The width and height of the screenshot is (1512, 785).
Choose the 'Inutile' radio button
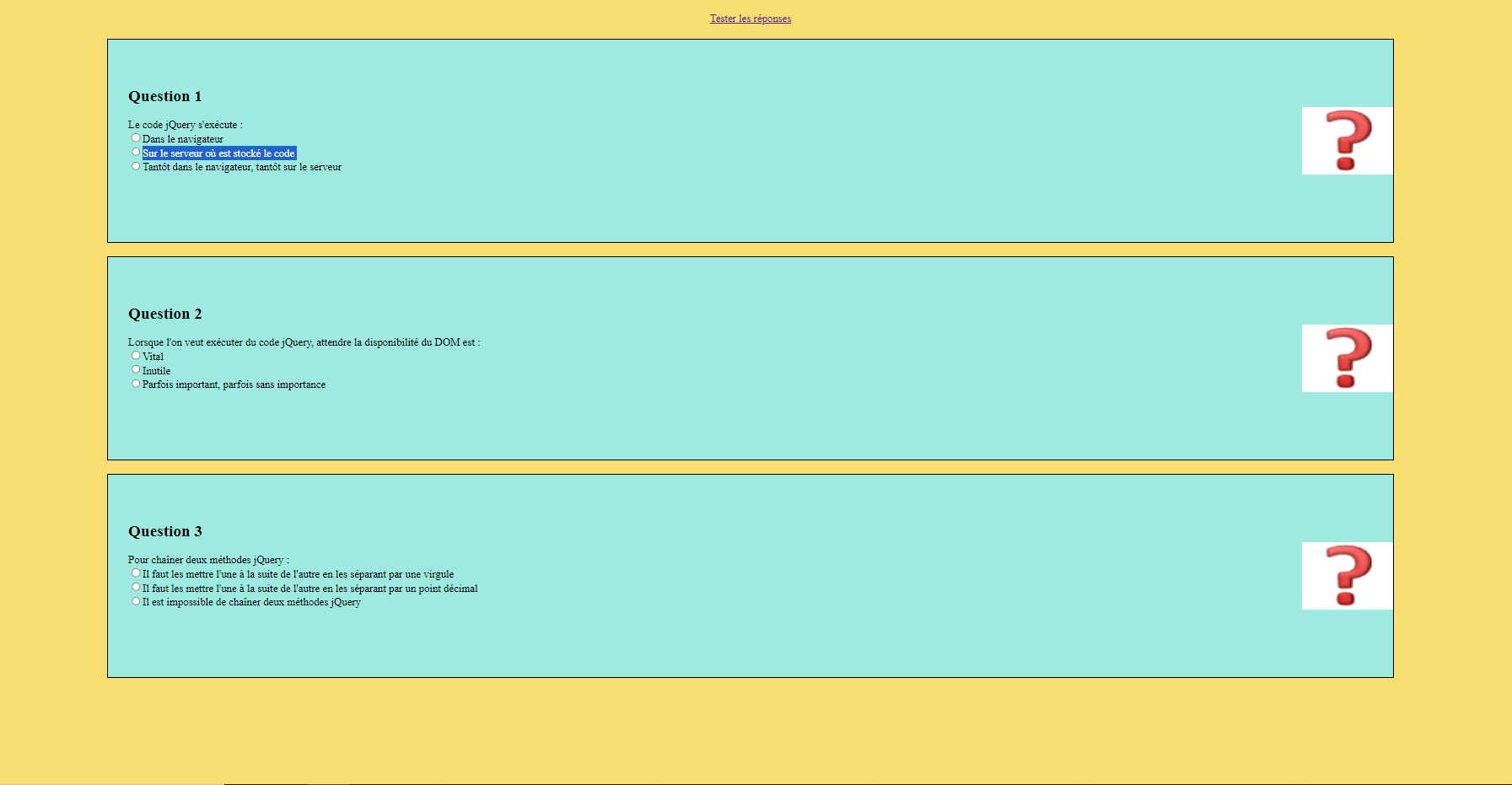tap(136, 369)
